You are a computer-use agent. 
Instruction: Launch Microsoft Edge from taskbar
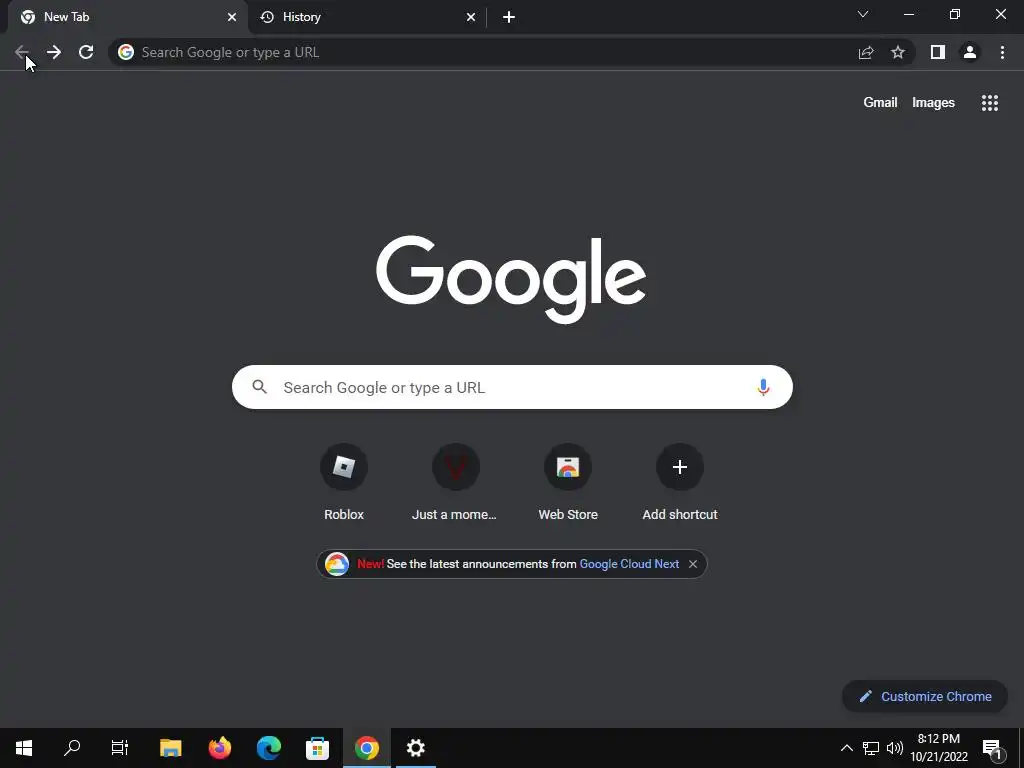pos(268,748)
